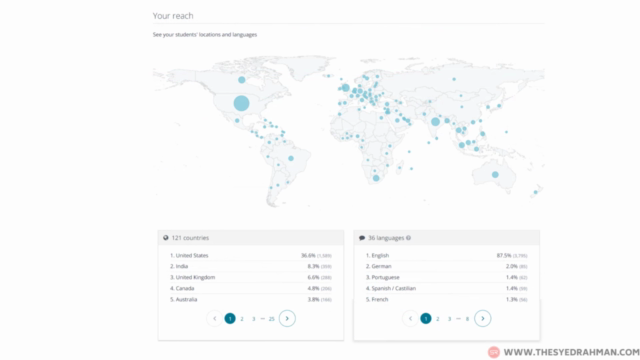Click previous page arrow in languages list
Viewport: 640px width, 360px height.
(410, 318)
